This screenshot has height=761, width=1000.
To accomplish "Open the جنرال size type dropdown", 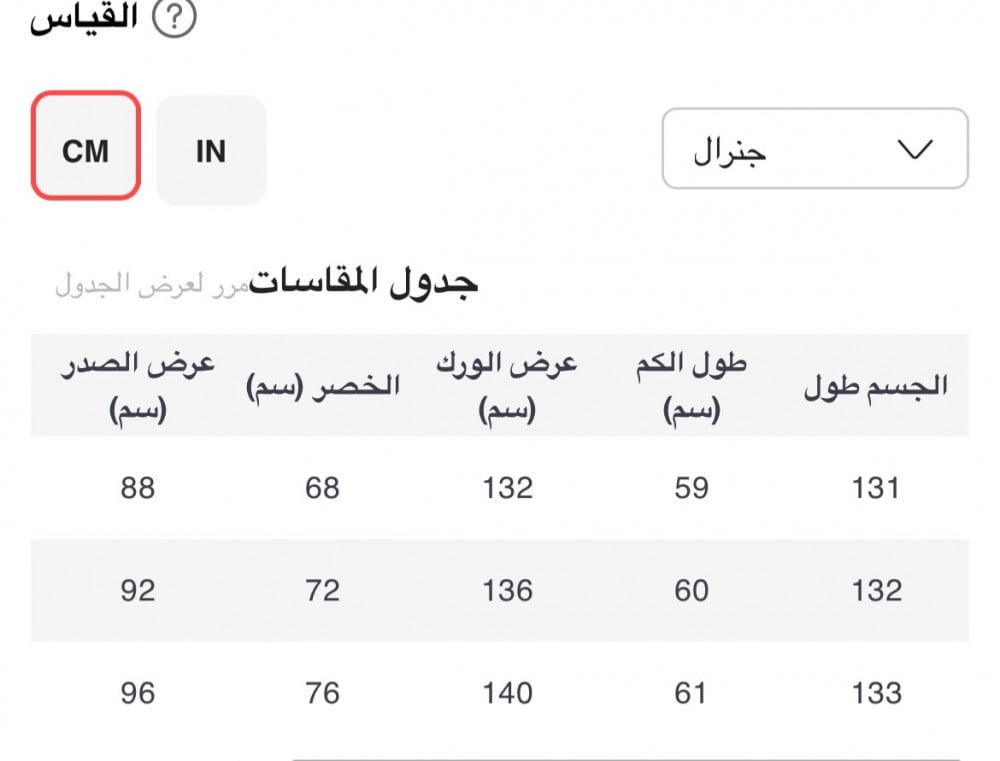I will (x=815, y=149).
